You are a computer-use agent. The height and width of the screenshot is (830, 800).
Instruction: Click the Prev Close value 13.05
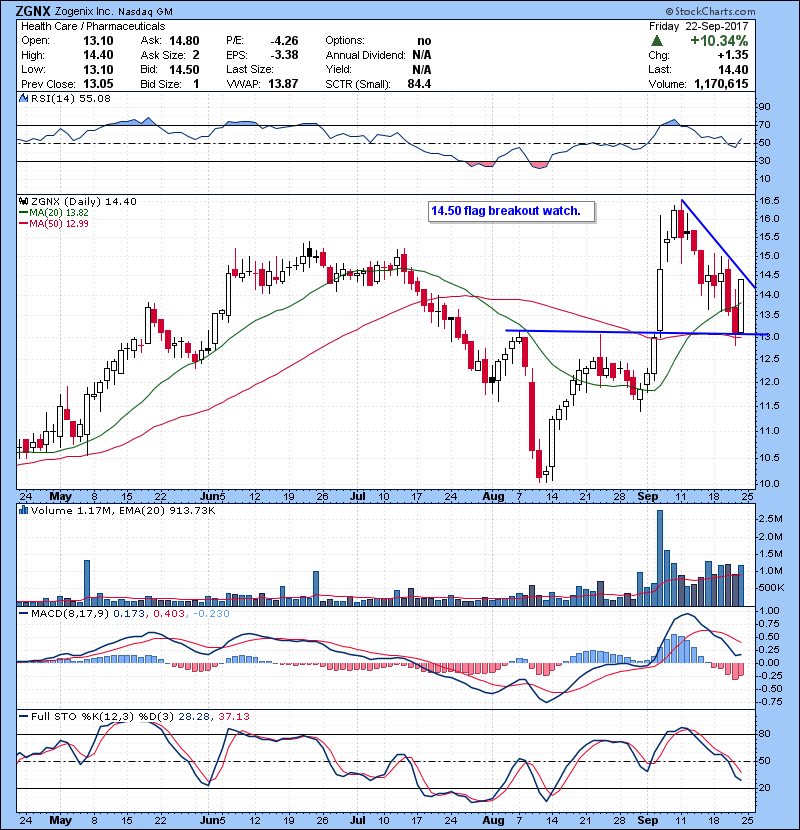[x=98, y=84]
